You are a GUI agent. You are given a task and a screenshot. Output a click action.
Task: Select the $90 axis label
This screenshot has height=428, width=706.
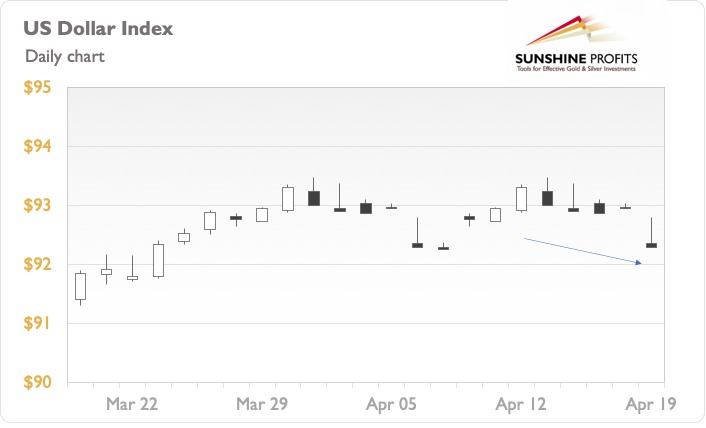(37, 382)
